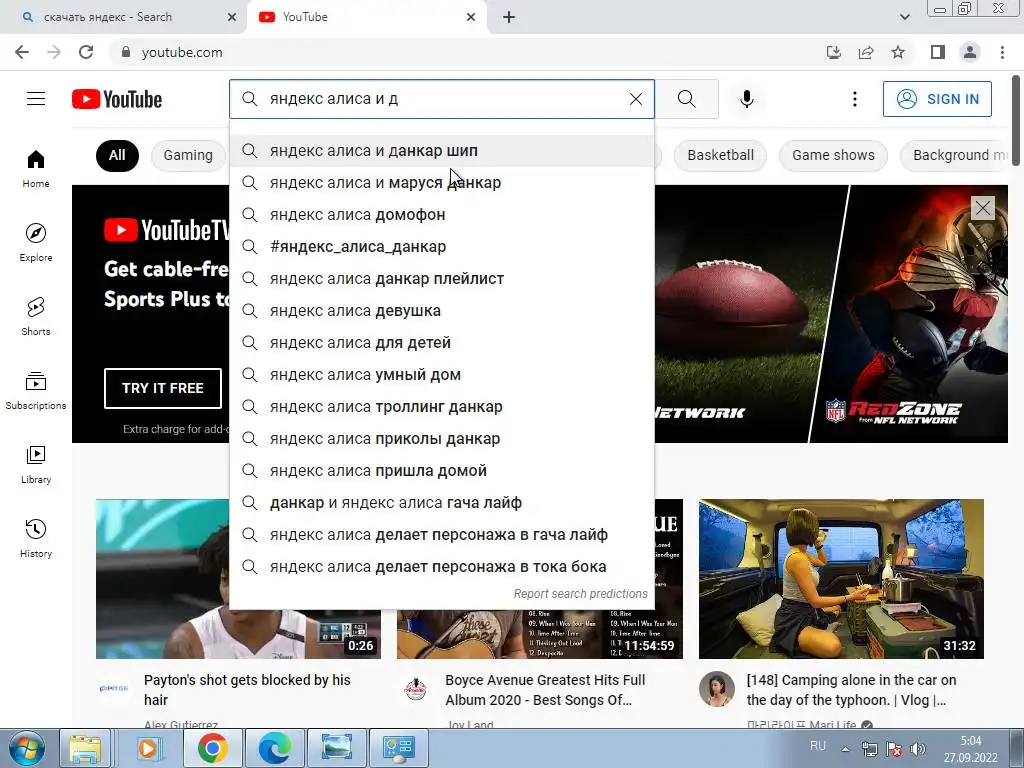Switch to the 'скачать яндекс - Search' tab

click(123, 17)
